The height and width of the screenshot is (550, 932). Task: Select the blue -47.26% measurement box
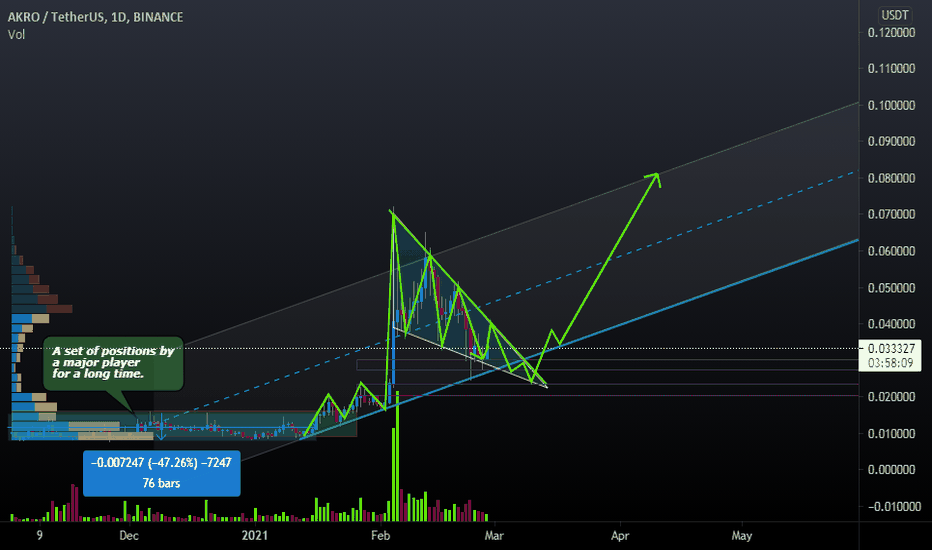point(162,473)
